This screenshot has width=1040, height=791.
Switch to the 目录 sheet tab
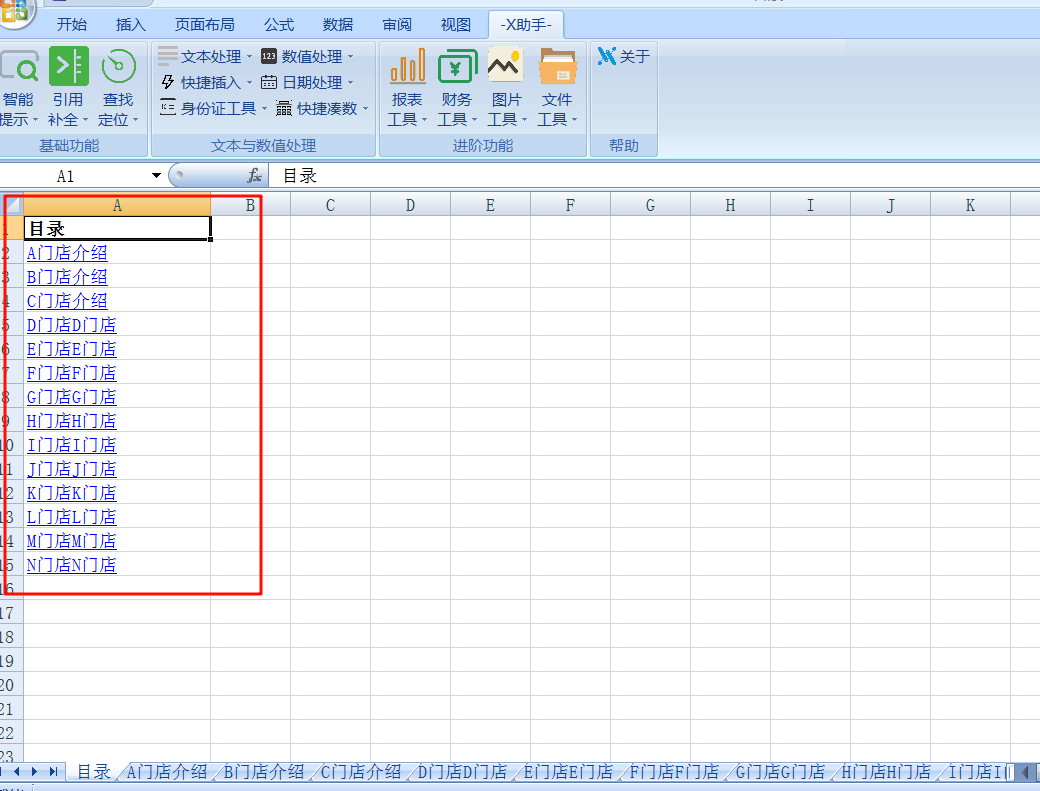[x=94, y=772]
